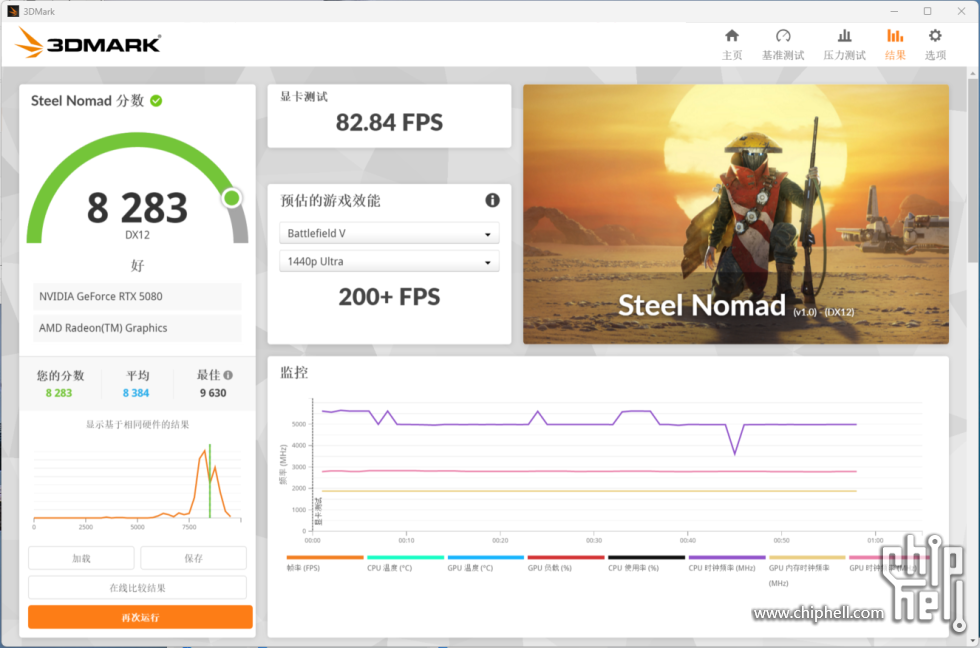The image size is (980, 648).
Task: Open the info icon for 预估的游戏效能
Action: [492, 200]
